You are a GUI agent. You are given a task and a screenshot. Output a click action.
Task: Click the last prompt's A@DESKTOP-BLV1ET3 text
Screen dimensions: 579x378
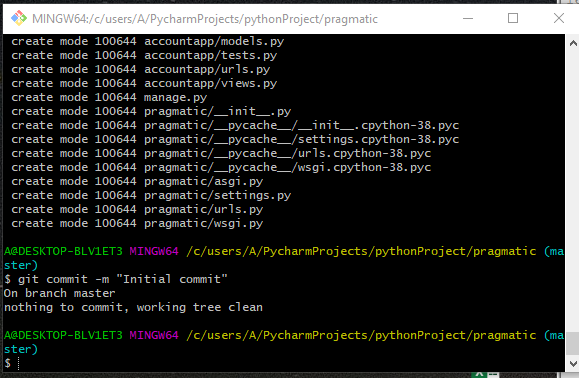coord(63,335)
